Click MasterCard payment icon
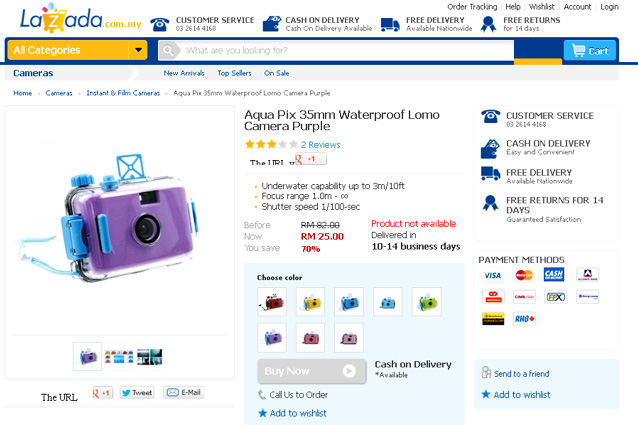Image resolution: width=638 pixels, height=425 pixels. tap(523, 275)
